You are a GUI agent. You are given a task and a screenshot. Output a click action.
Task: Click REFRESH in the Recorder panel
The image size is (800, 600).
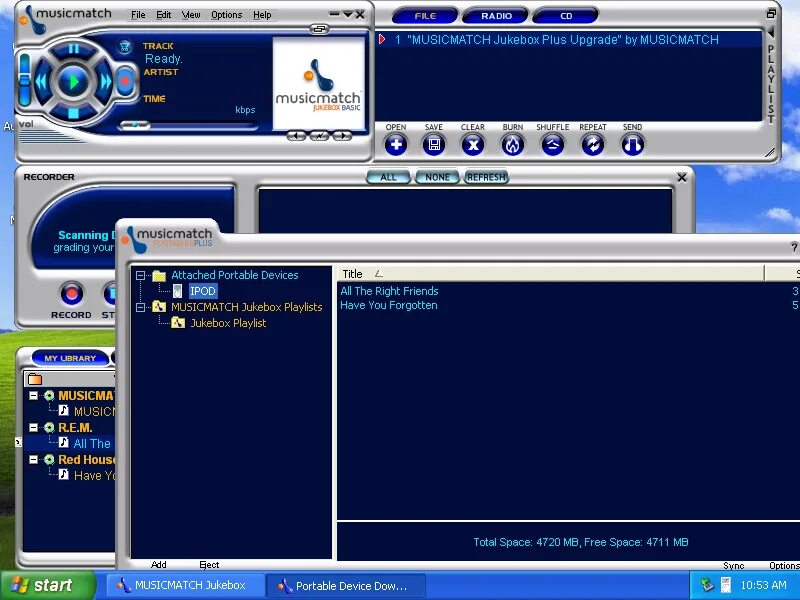(486, 177)
